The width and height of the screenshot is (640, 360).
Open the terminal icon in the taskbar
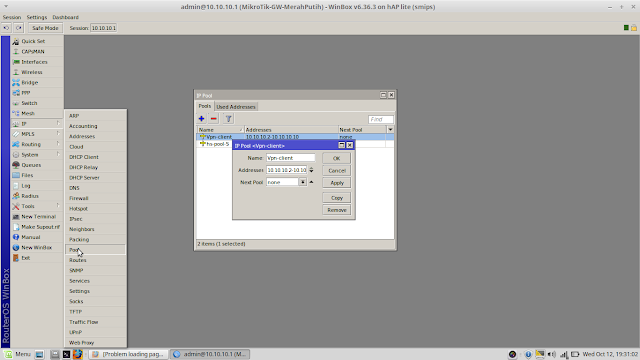click(x=66, y=354)
